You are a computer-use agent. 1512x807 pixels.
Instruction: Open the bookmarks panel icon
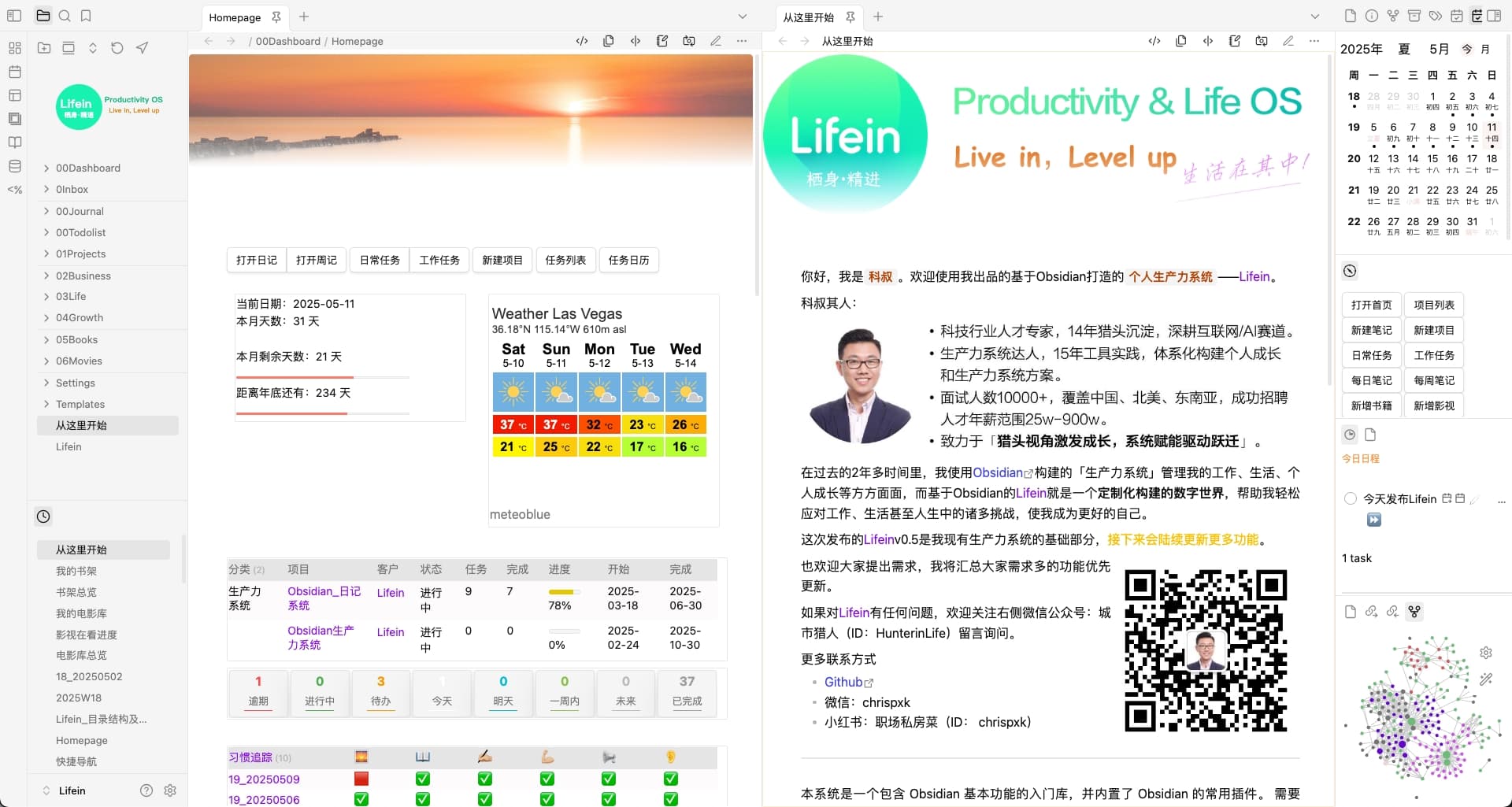click(x=86, y=16)
